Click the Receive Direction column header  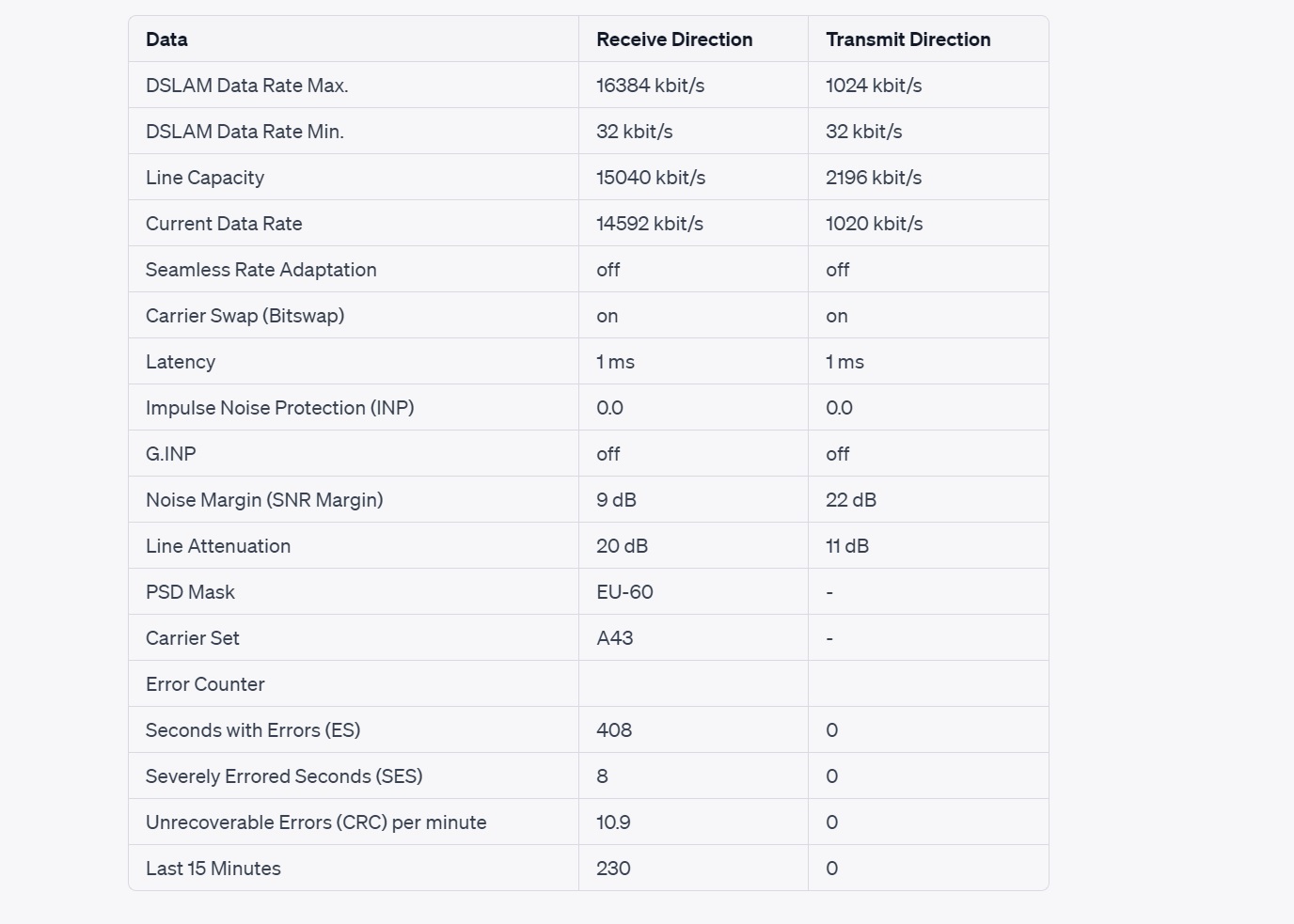click(x=674, y=39)
